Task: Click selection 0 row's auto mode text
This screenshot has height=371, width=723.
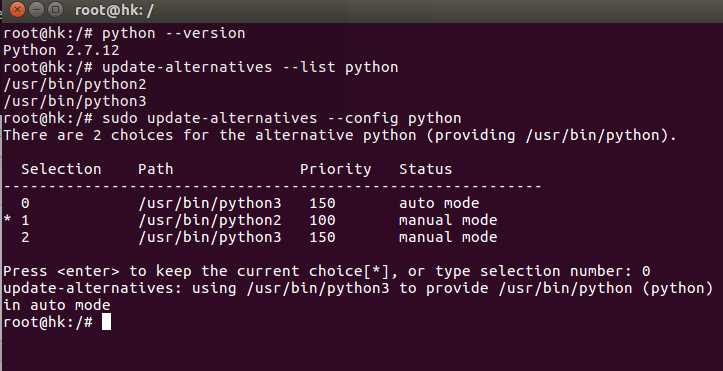Action: [x=439, y=203]
